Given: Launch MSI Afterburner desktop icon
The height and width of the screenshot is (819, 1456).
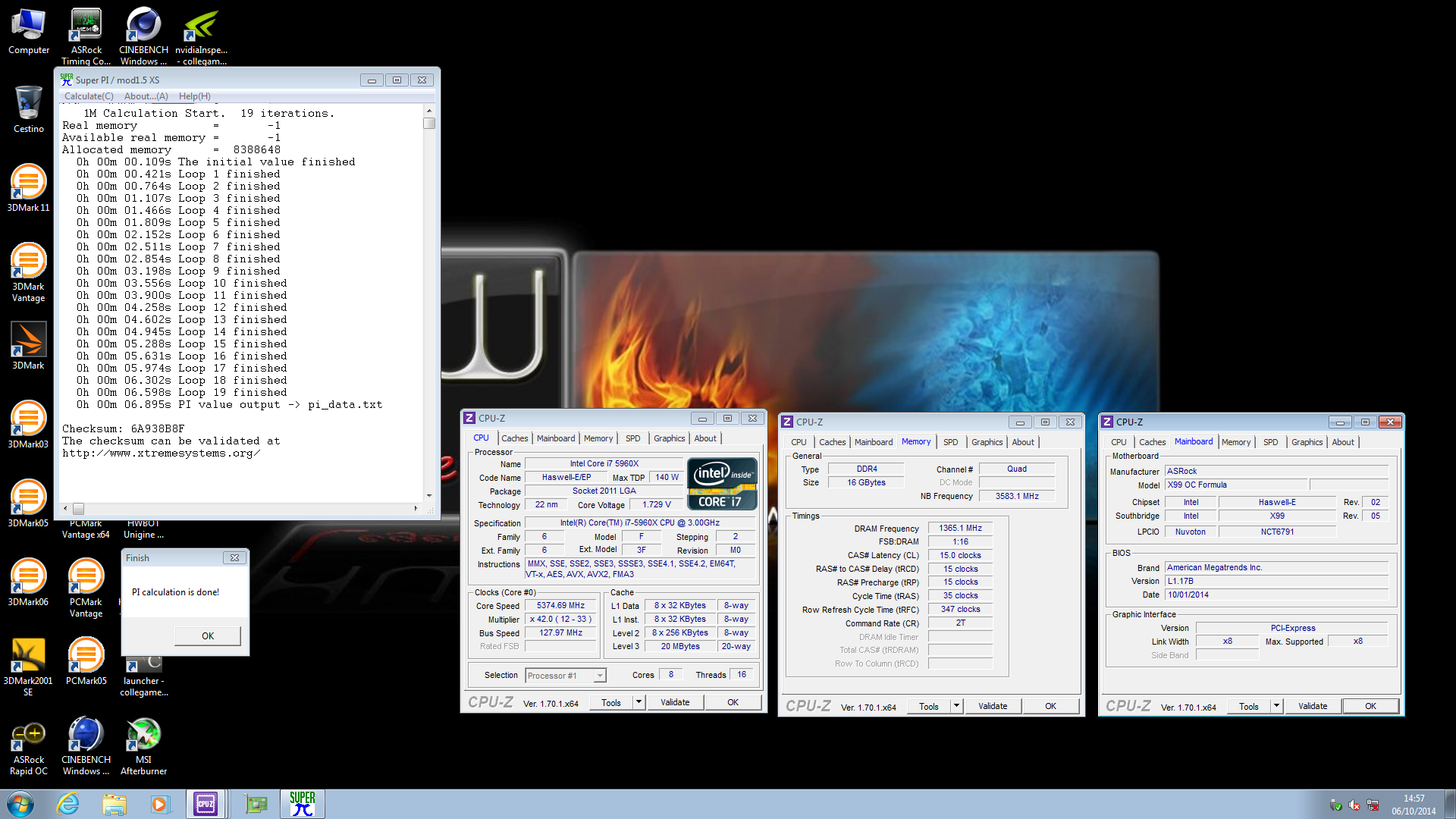Looking at the screenshot, I should click(143, 746).
